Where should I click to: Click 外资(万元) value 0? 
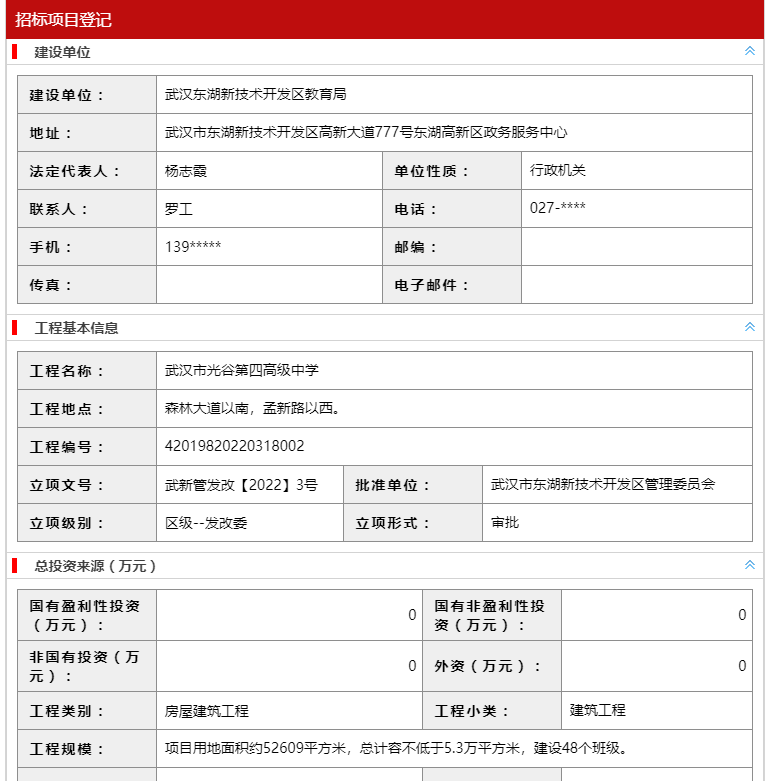click(x=742, y=666)
